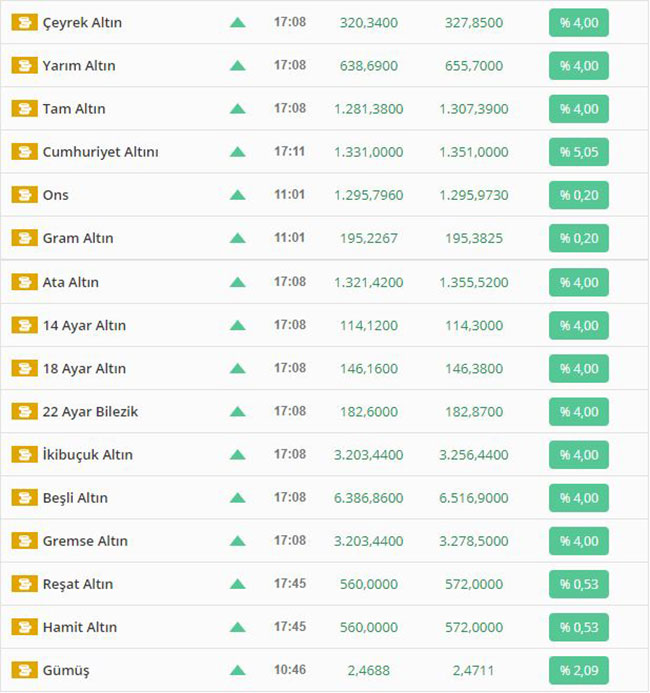650x693 pixels.
Task: Click the green up arrow in Gram Altın row
Action: (237, 238)
